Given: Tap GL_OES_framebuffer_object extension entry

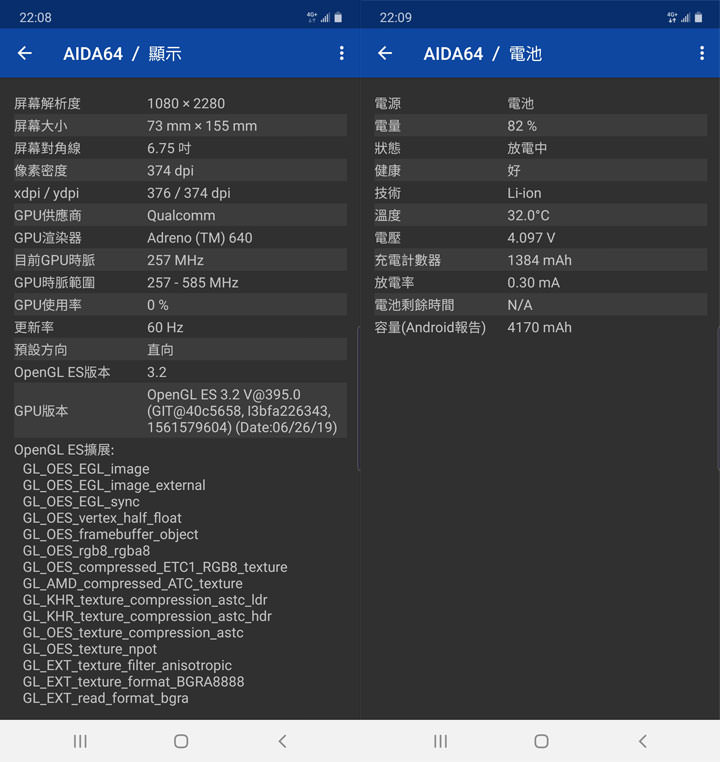Looking at the screenshot, I should tap(110, 534).
